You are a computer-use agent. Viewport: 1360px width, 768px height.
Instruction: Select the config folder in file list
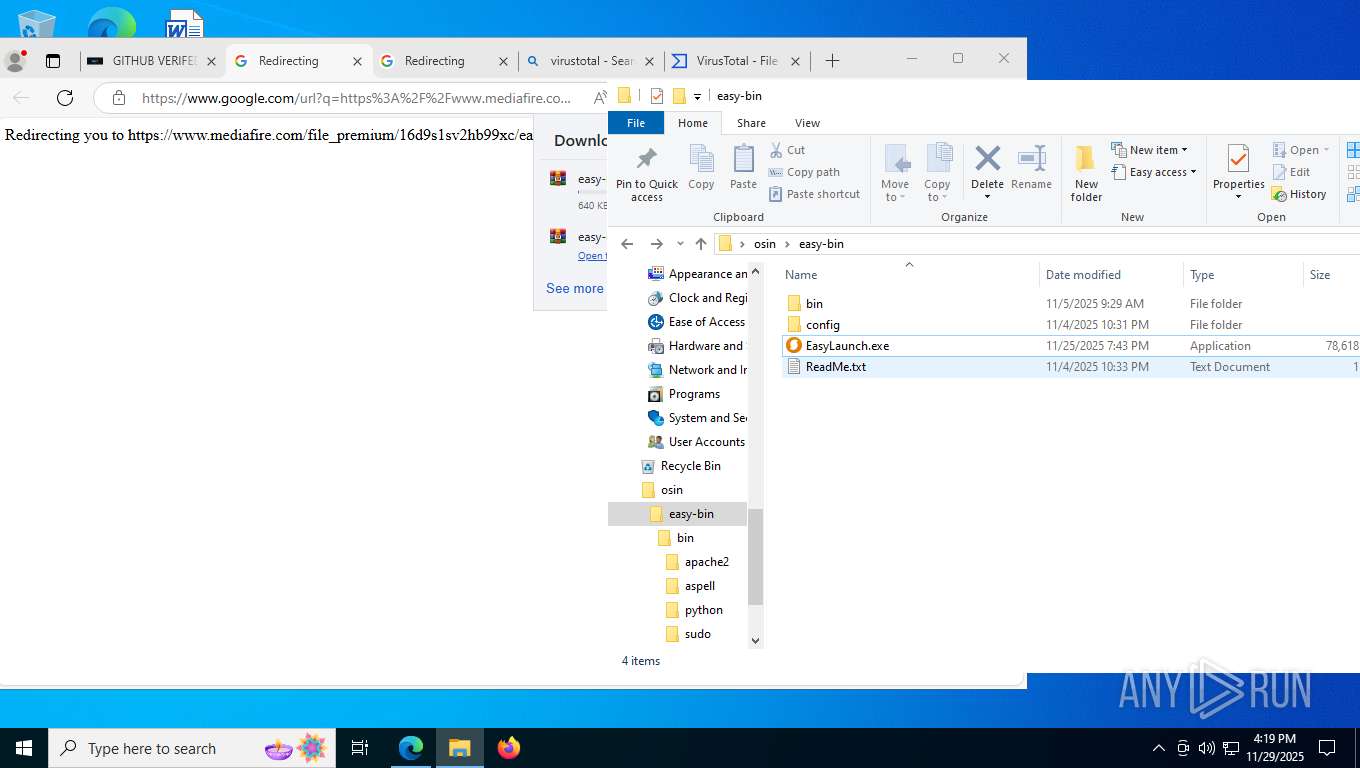click(x=822, y=324)
